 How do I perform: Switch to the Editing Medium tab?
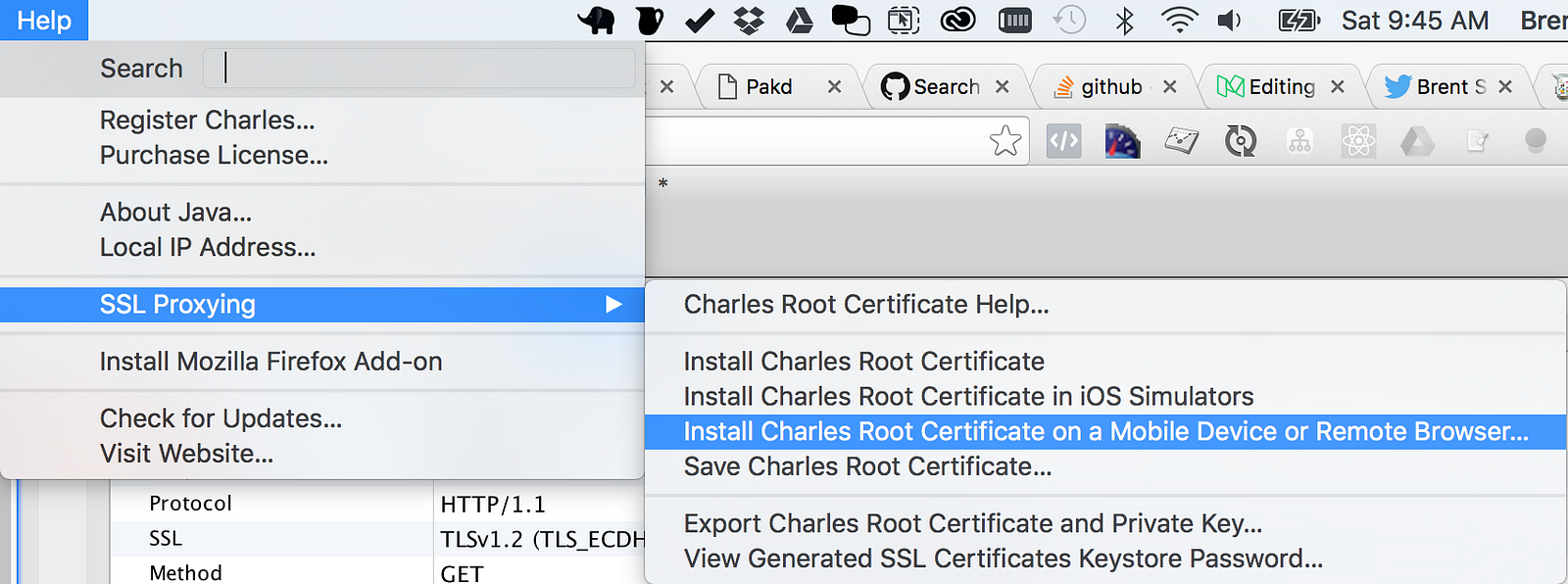pyautogui.click(x=1281, y=87)
